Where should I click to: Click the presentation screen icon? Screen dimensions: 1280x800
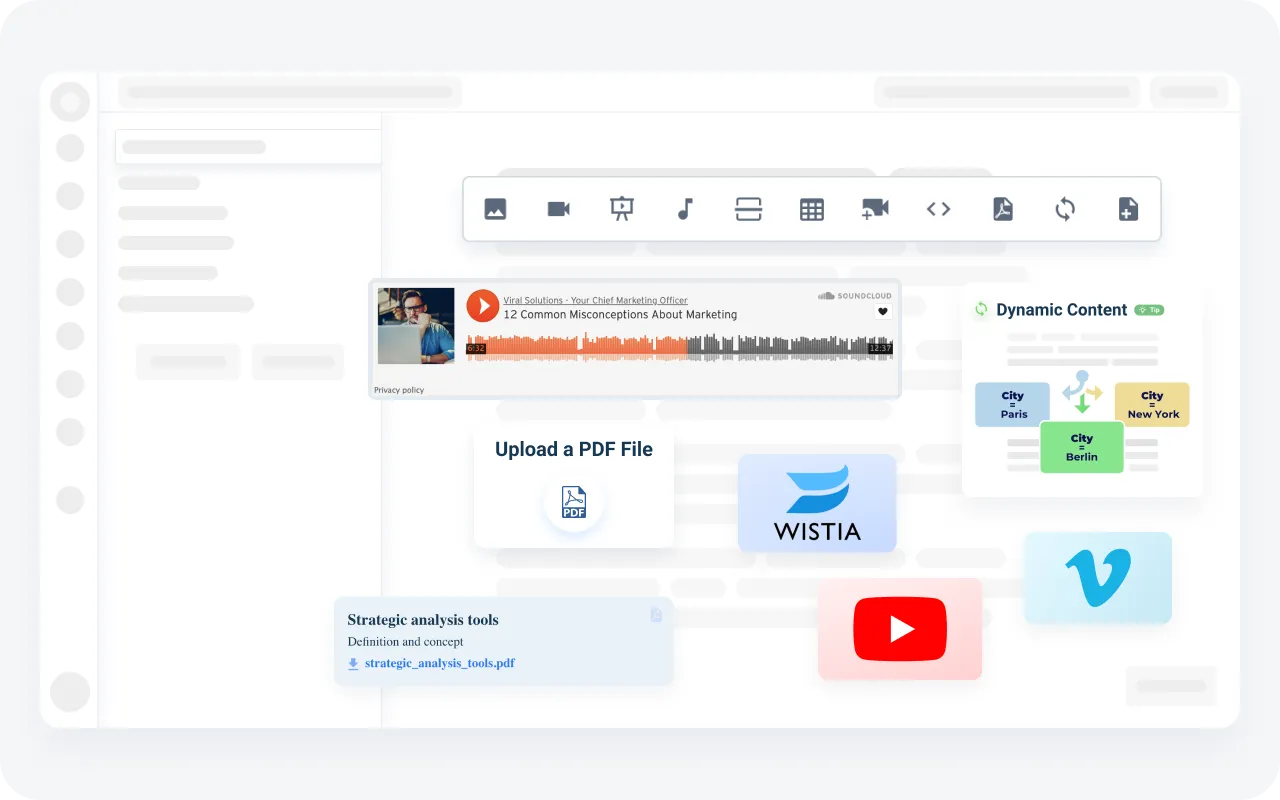[622, 209]
